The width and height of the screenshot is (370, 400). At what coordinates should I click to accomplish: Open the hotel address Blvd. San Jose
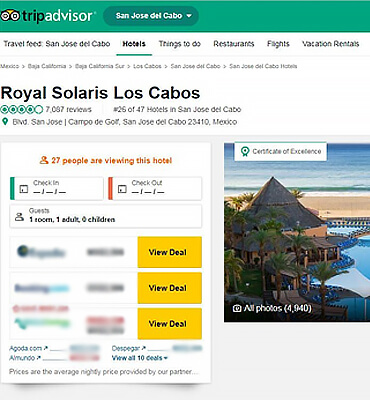tap(125, 122)
